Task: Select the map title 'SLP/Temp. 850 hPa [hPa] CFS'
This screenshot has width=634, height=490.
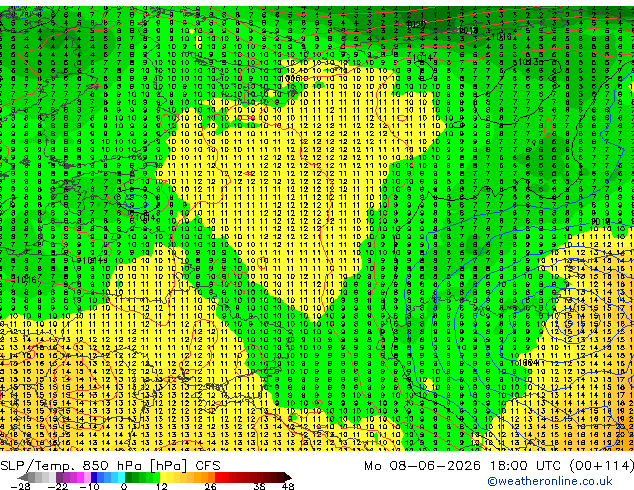Action: click(110, 466)
